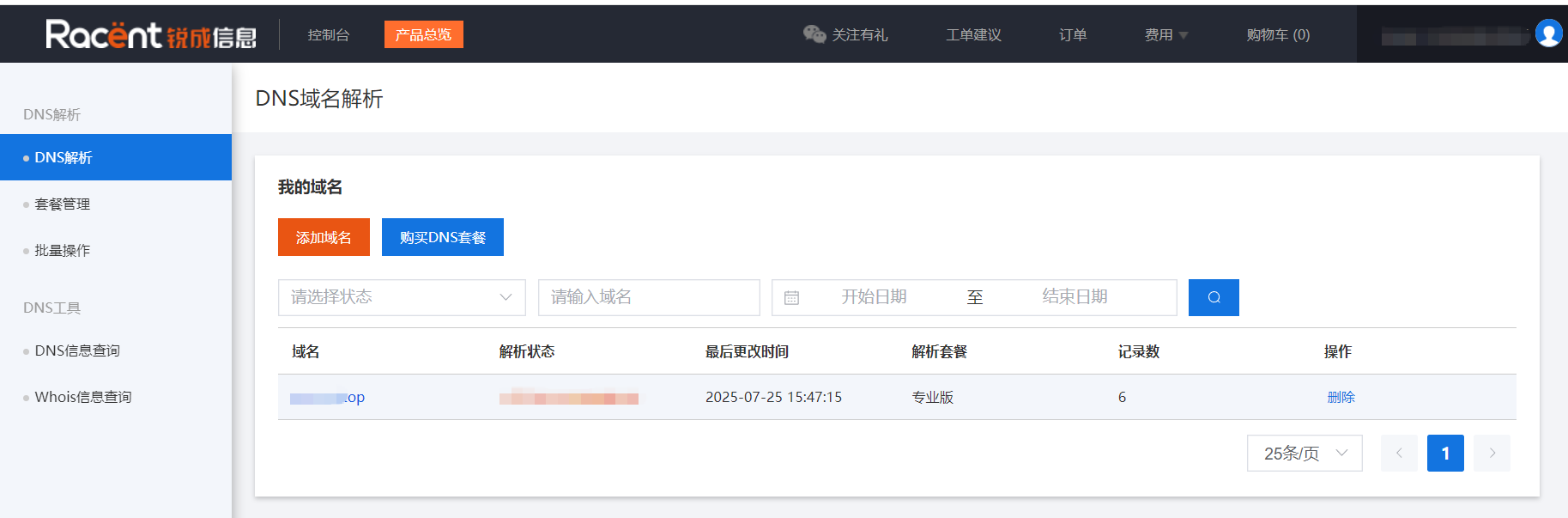Click 删除 link for the domain row
Screen dimensions: 1568x518
click(x=1341, y=397)
